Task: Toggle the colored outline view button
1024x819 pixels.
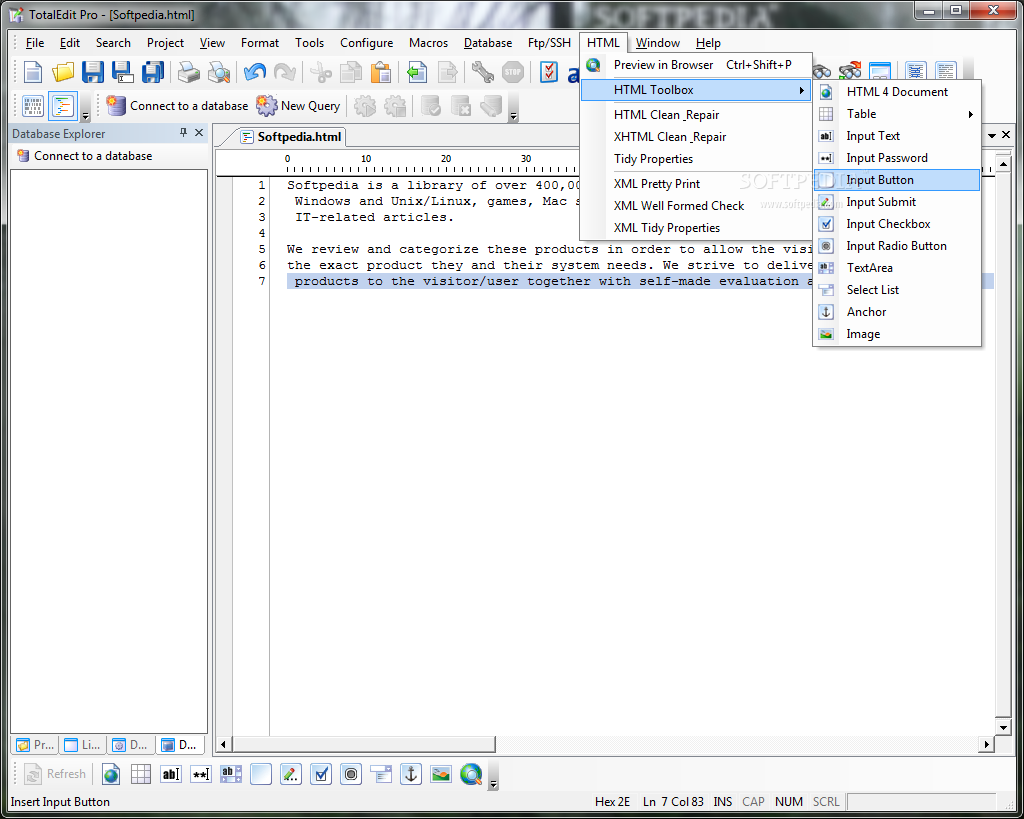Action: click(x=63, y=106)
